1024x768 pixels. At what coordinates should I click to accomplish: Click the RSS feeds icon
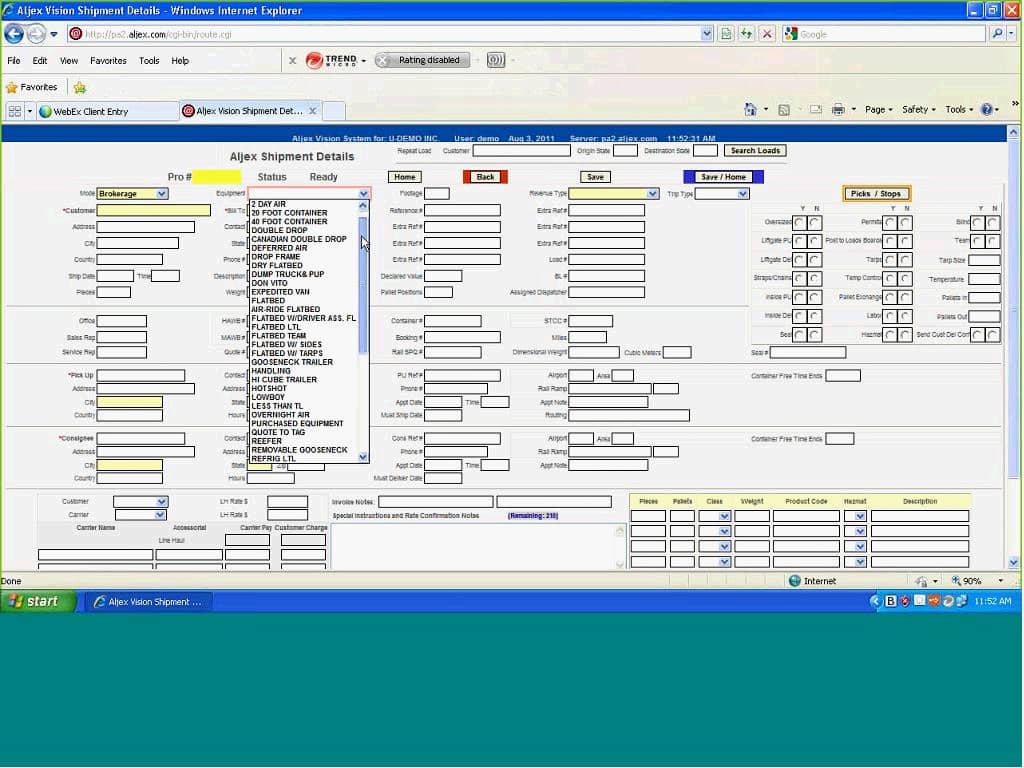784,110
